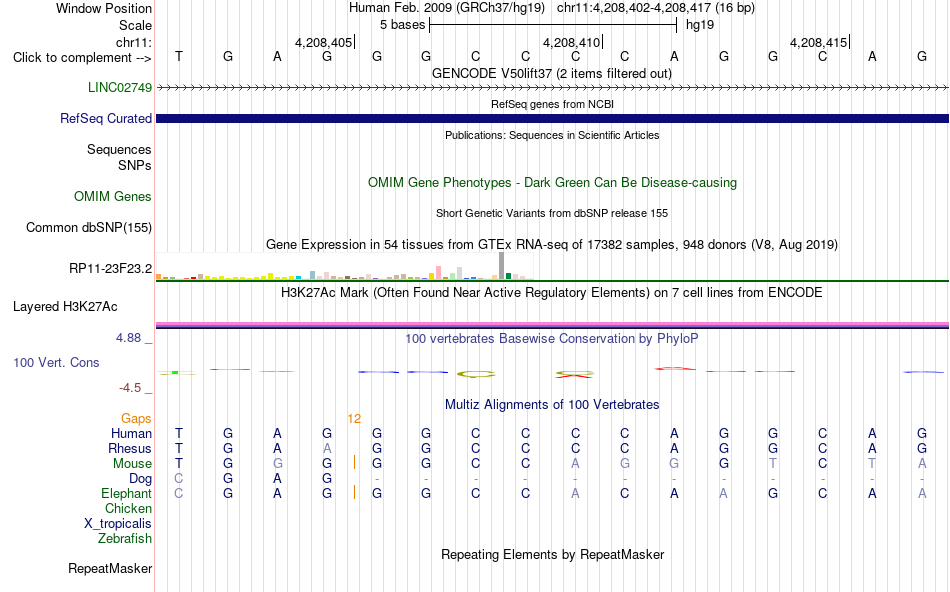This screenshot has width=950, height=592.
Task: Select the Mouse alignment row label
Action: [x=133, y=464]
